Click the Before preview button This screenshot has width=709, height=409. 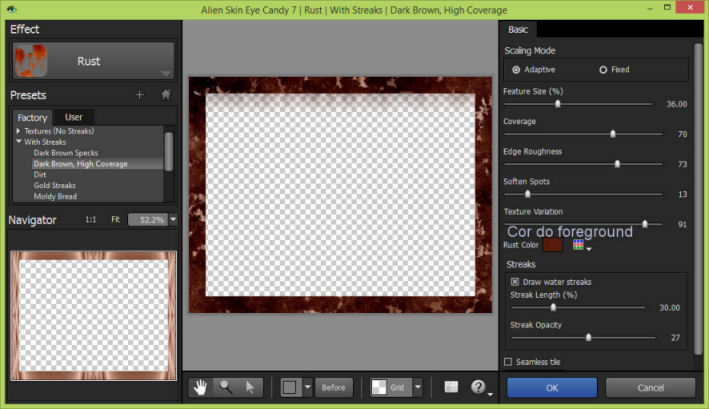pyautogui.click(x=334, y=387)
